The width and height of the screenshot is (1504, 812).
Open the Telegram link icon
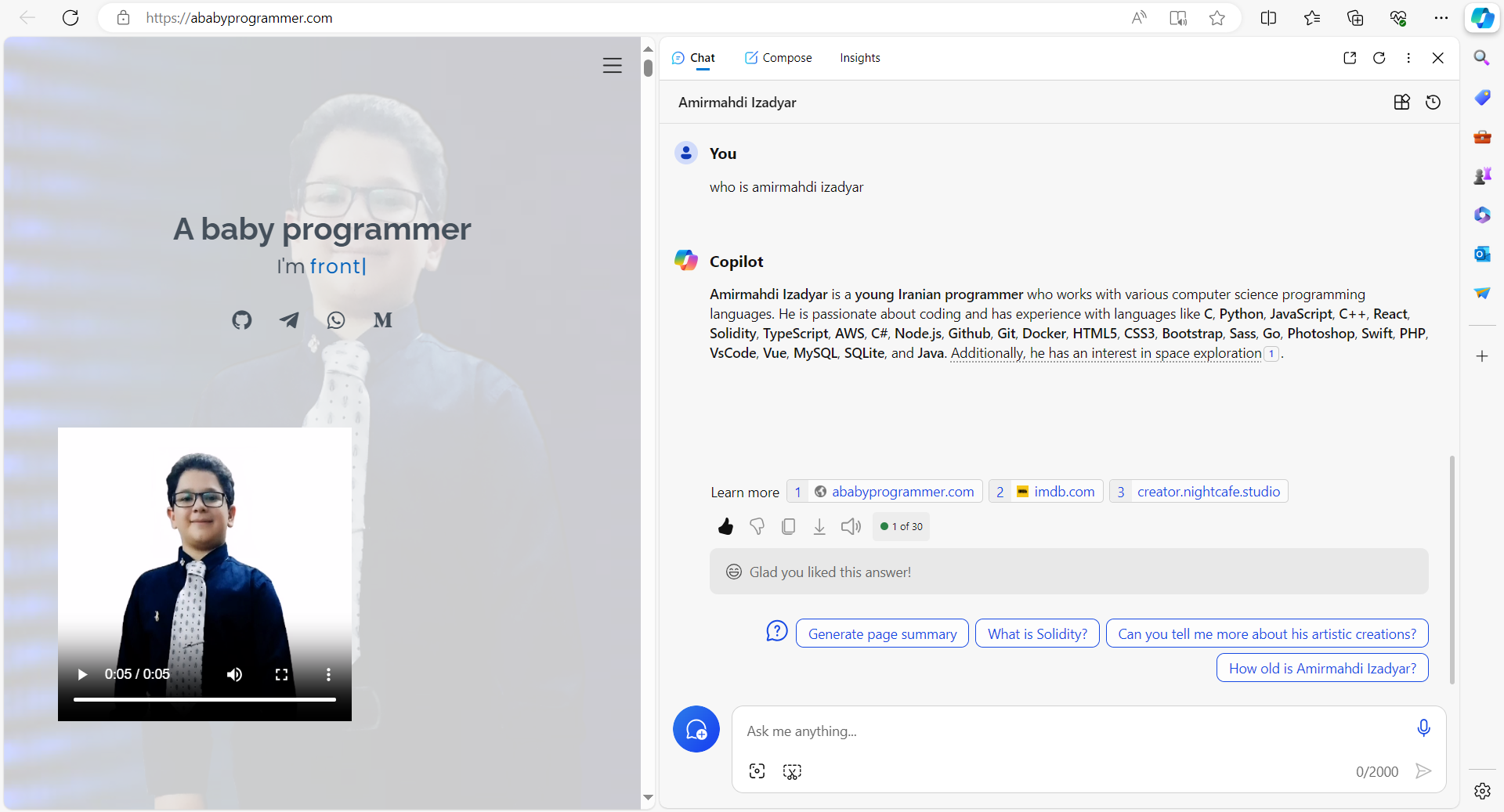point(289,319)
